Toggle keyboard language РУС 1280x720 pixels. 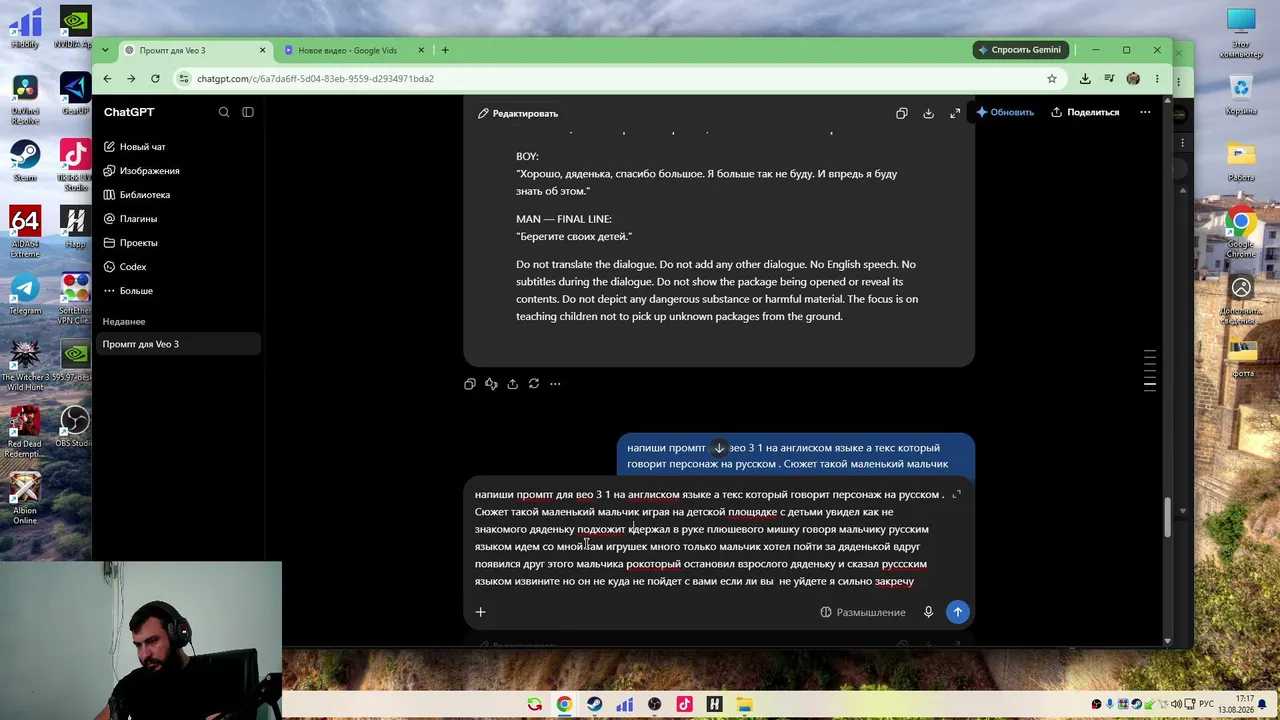(1207, 705)
